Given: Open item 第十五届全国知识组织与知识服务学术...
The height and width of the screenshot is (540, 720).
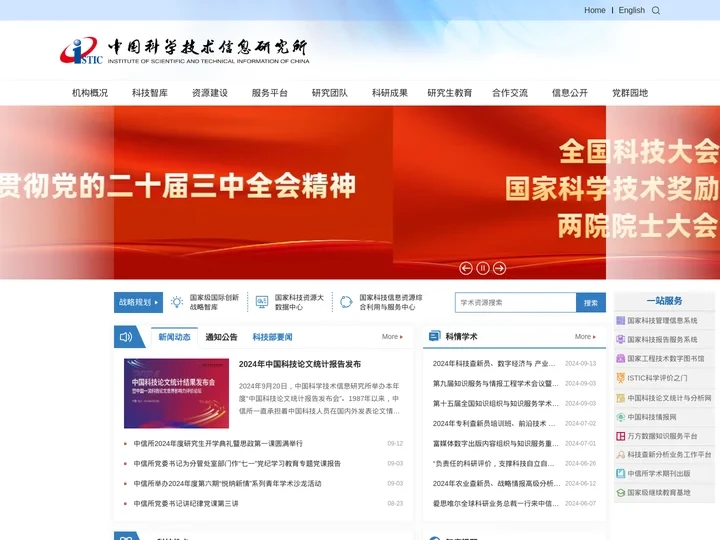Looking at the screenshot, I should click(x=495, y=404).
